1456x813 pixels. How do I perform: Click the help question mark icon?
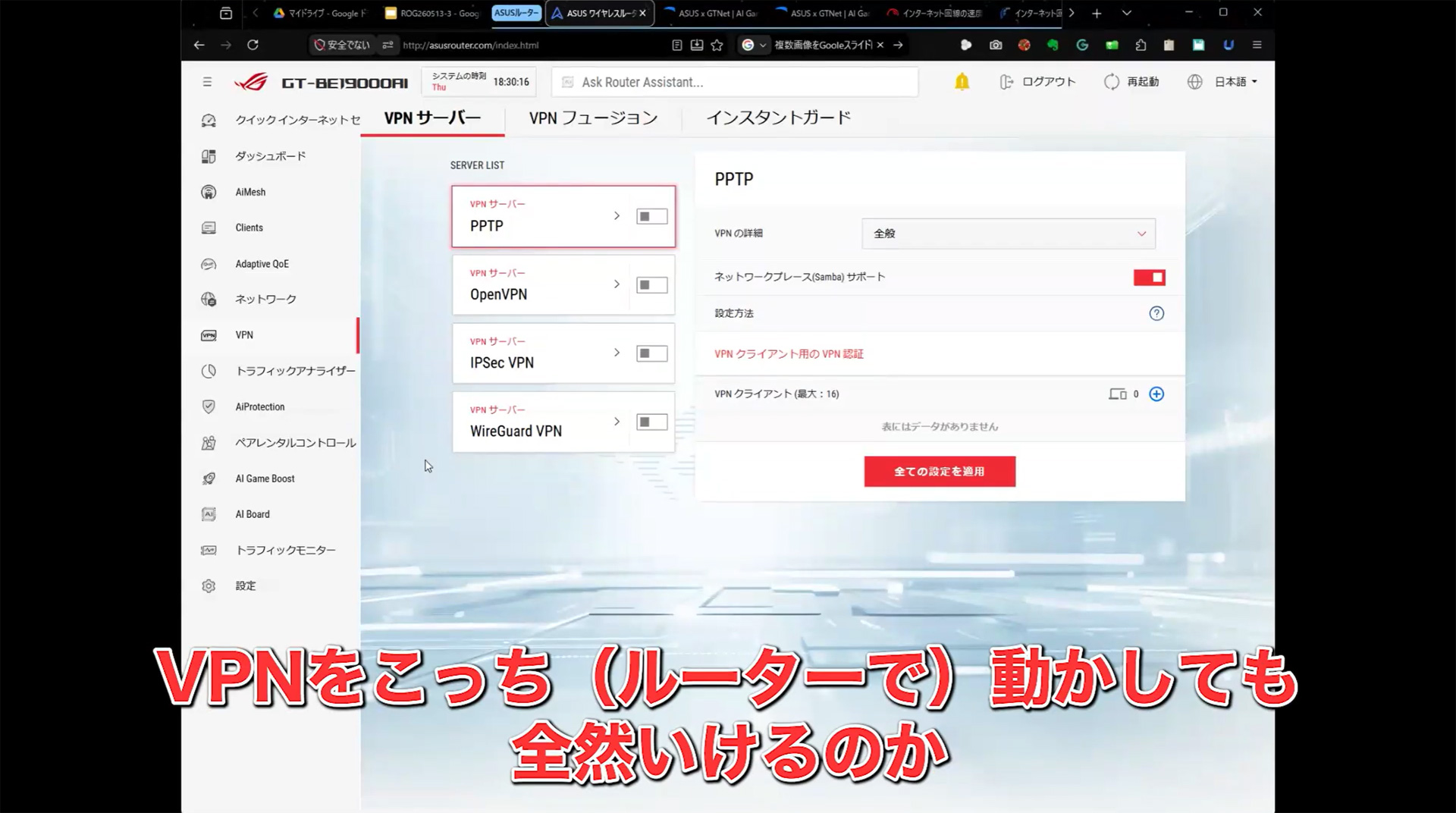point(1156,313)
